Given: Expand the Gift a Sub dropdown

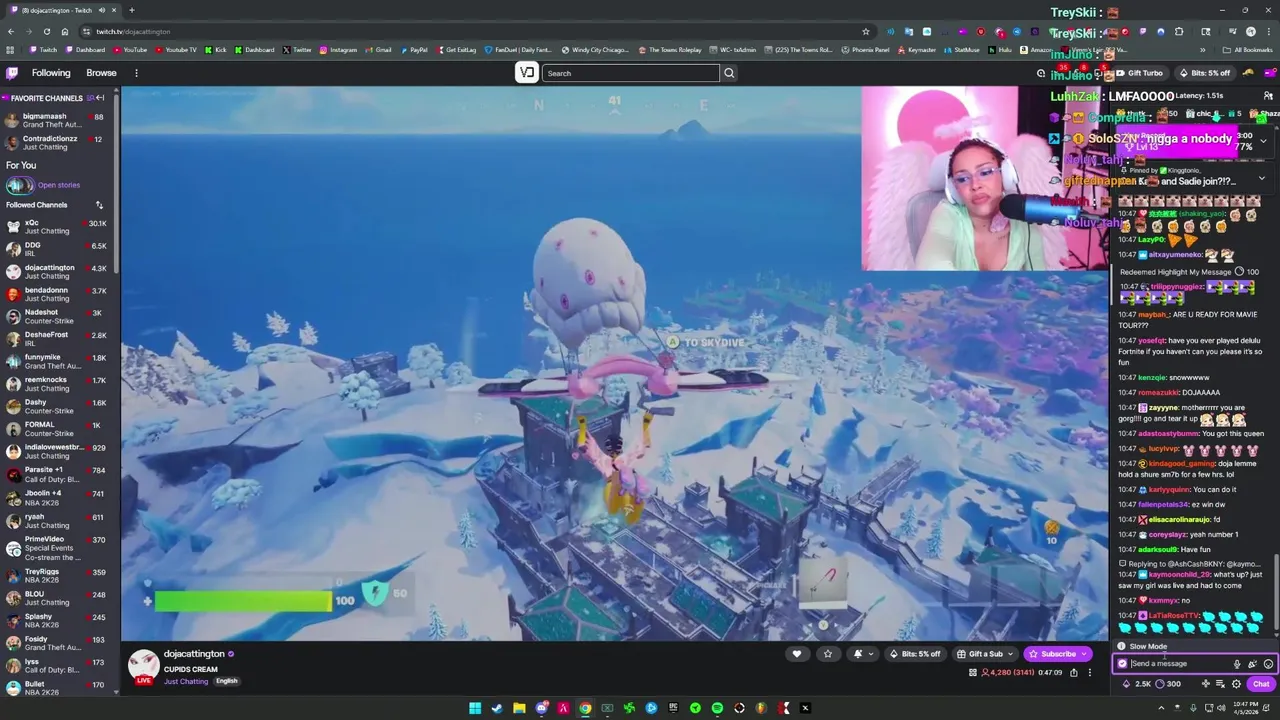Looking at the screenshot, I should click(x=985, y=654).
